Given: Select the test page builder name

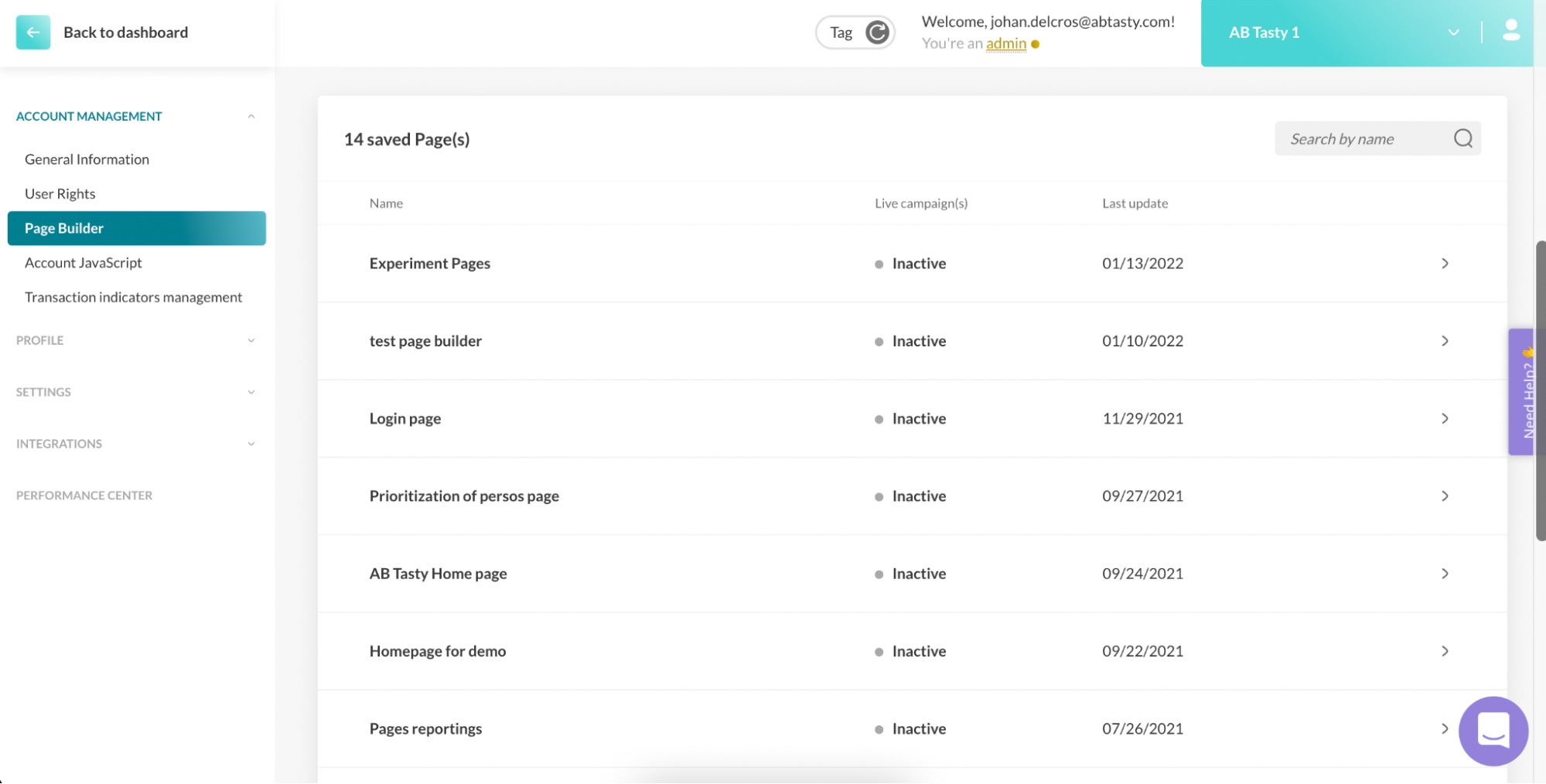Looking at the screenshot, I should (425, 341).
